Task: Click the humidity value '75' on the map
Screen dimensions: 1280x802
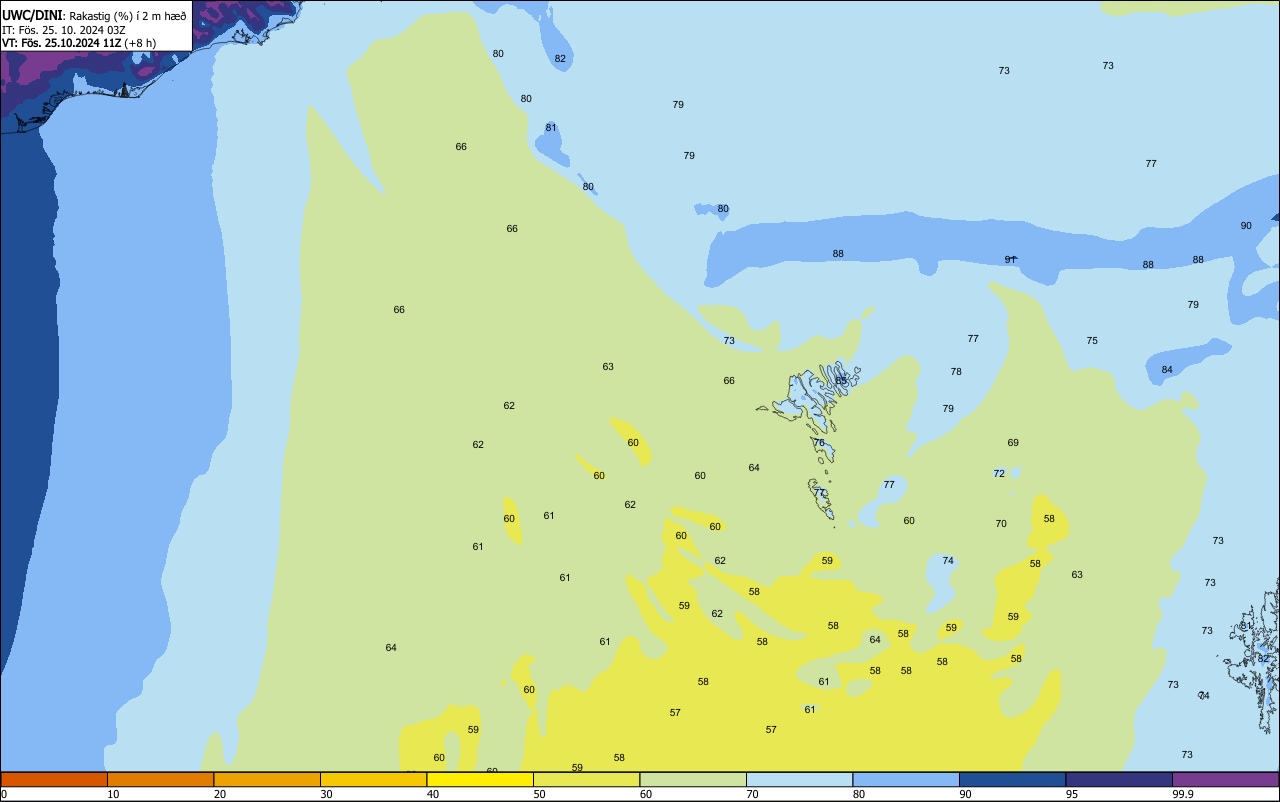Action: (x=1092, y=341)
